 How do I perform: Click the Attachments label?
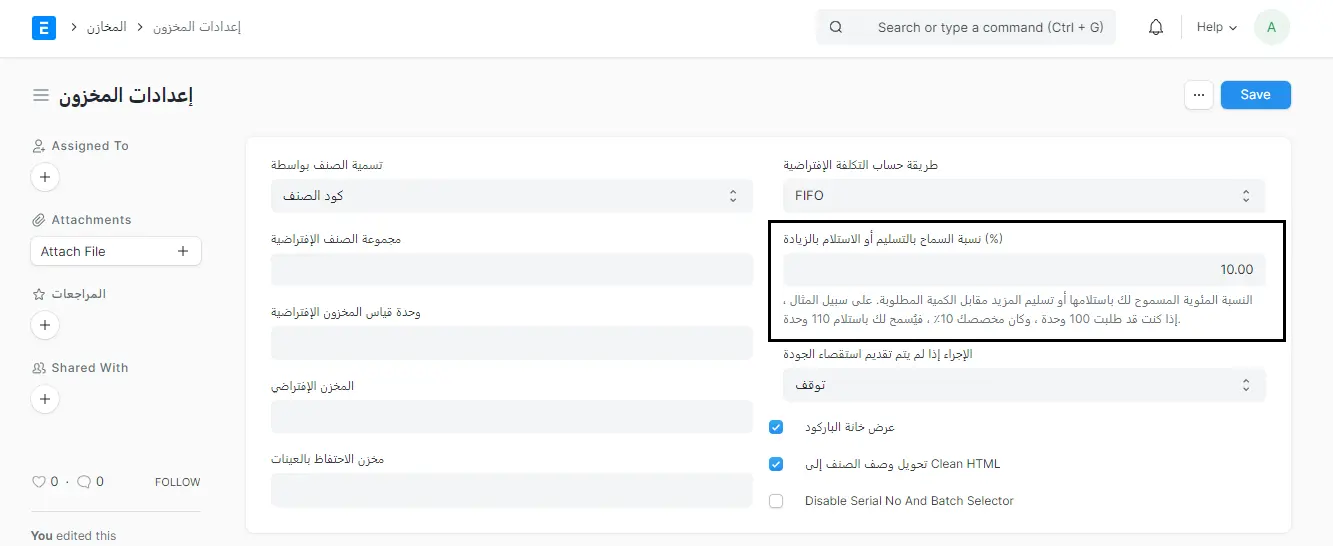[91, 220]
